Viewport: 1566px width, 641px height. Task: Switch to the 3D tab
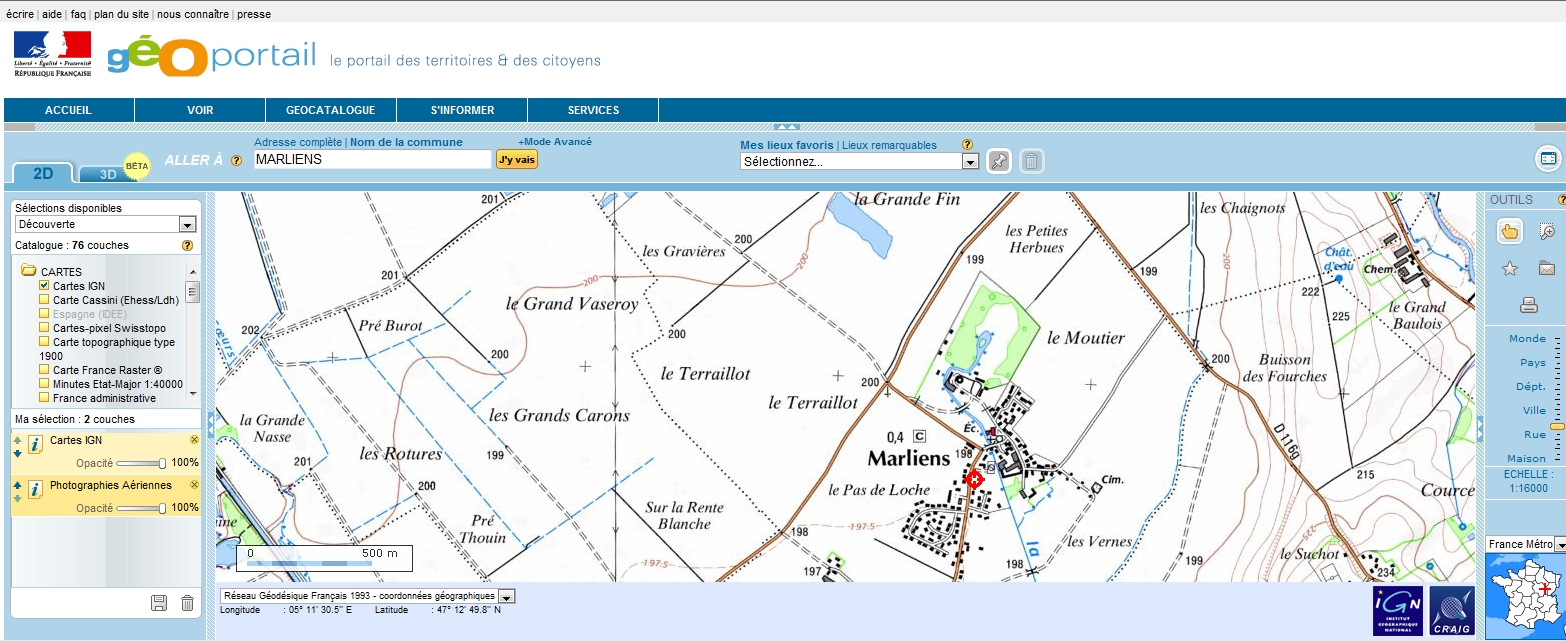pos(108,174)
